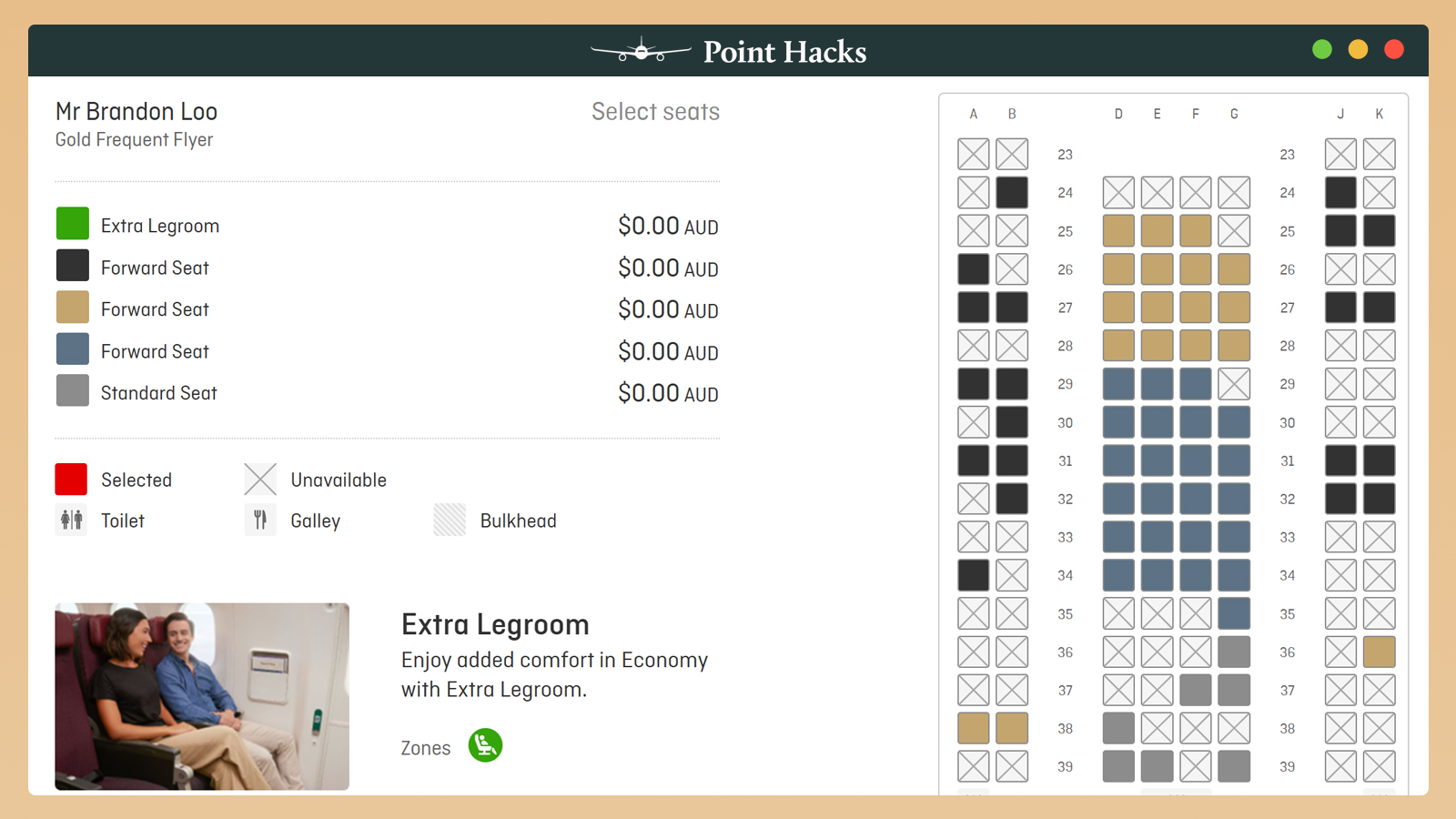Click the Toilet legend icon
Image resolution: width=1456 pixels, height=819 pixels.
(71, 521)
